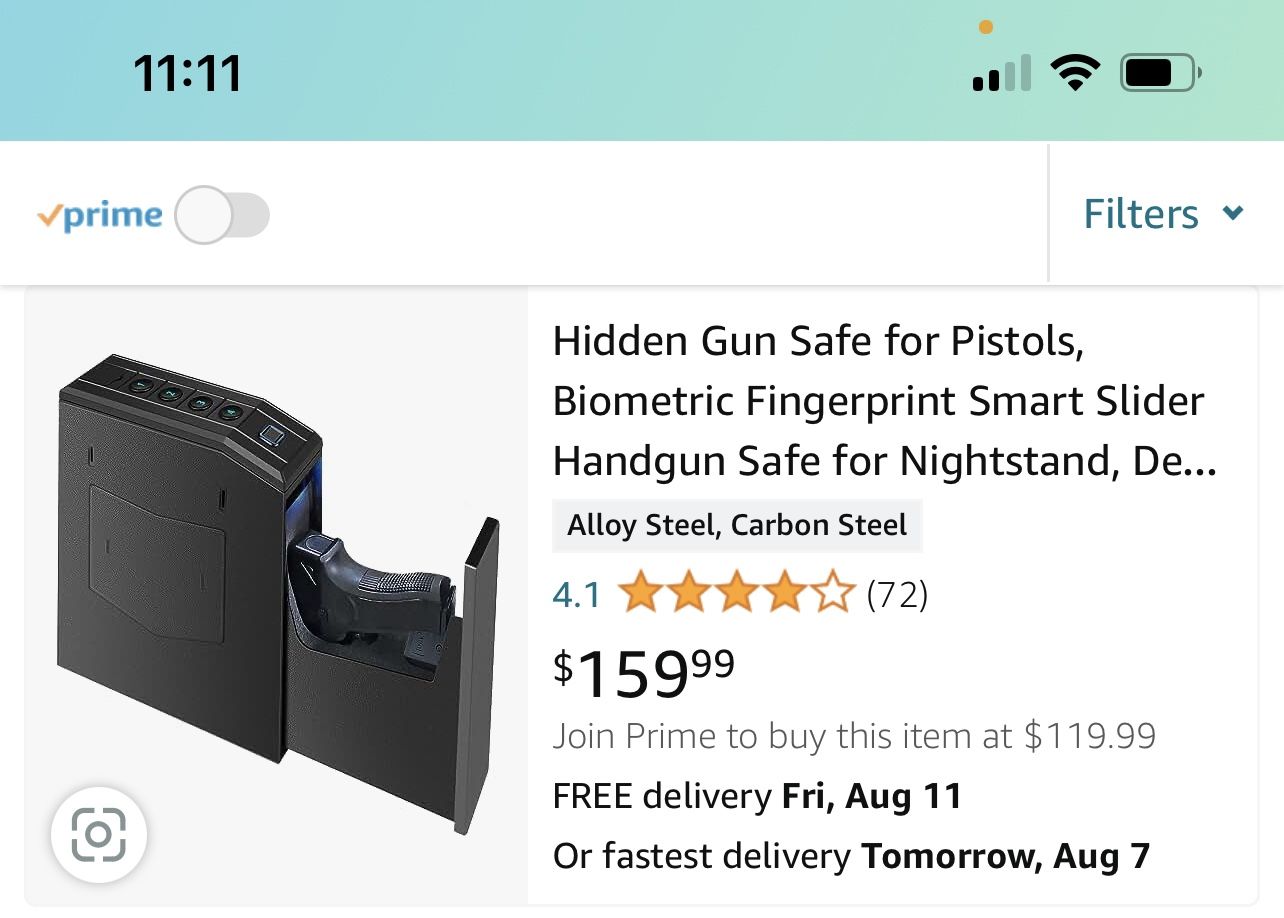Tap the 4.1 rating to view reviews

pos(576,593)
